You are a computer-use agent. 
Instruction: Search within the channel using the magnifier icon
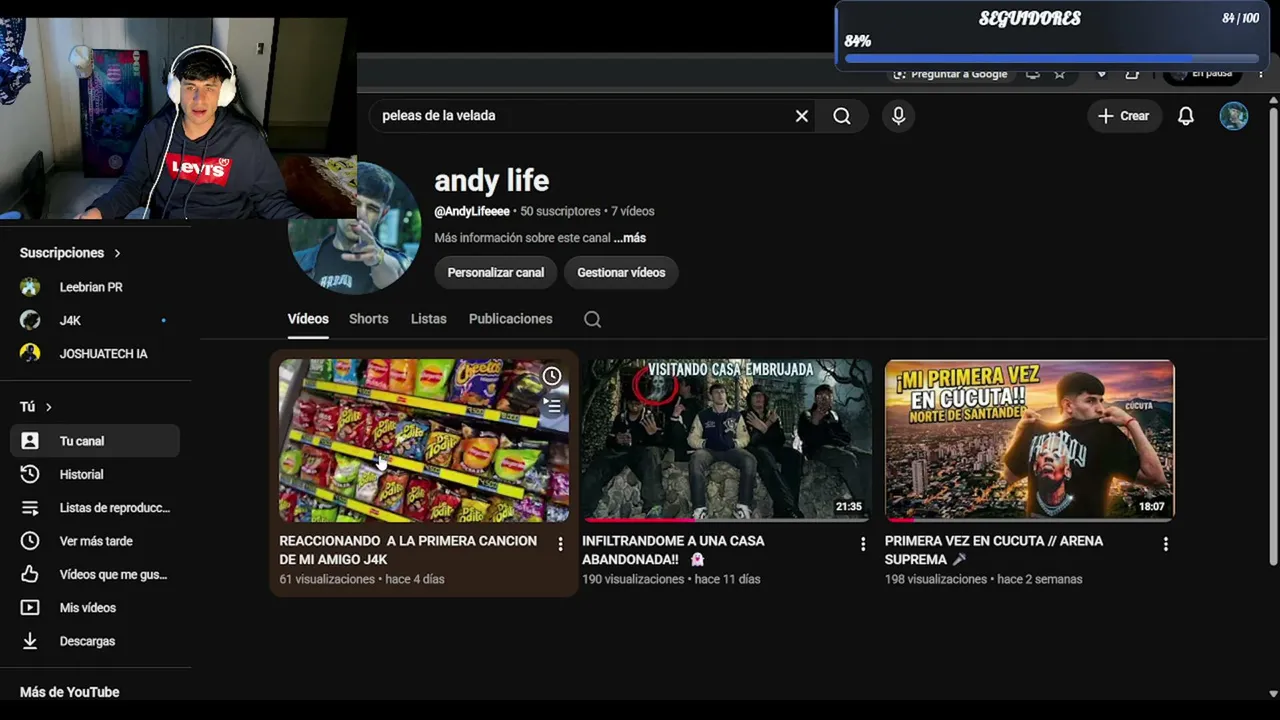click(x=592, y=319)
